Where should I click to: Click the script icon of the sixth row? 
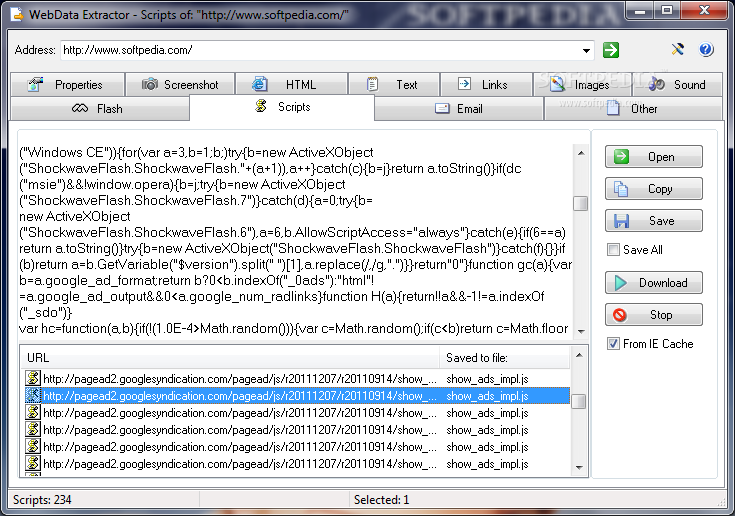click(32, 463)
